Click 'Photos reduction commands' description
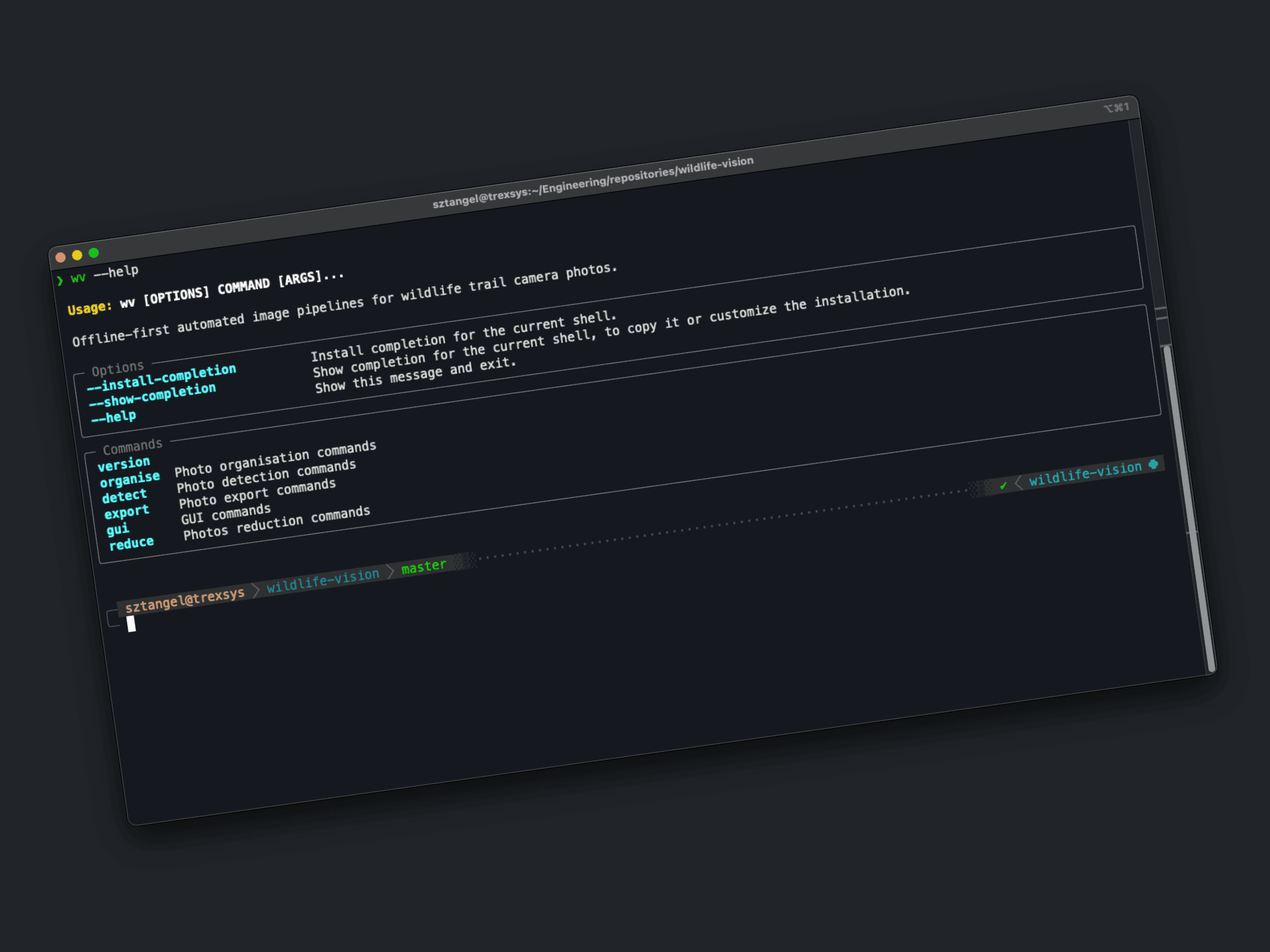This screenshot has height=952, width=1270. (x=276, y=523)
